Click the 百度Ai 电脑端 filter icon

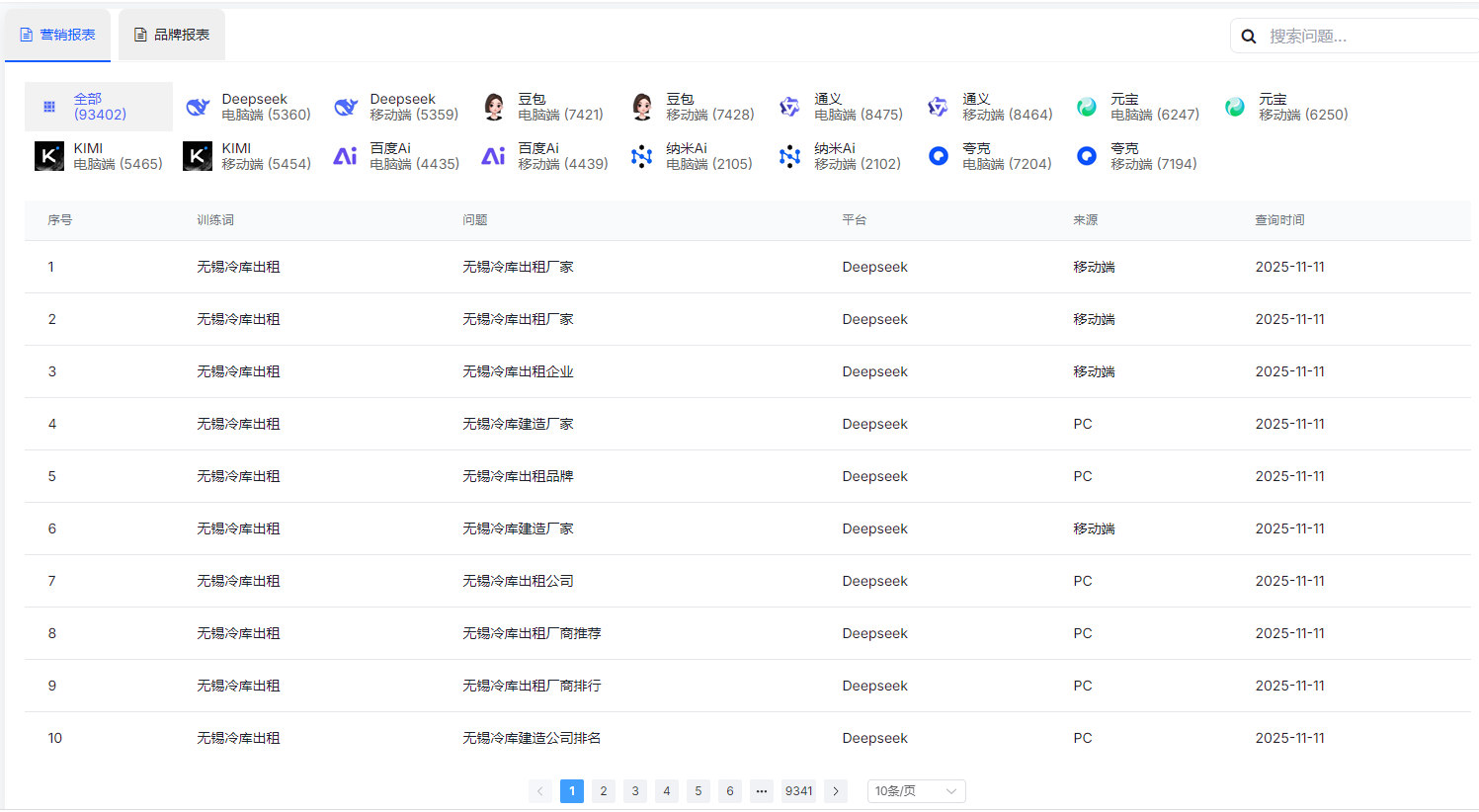coord(345,155)
